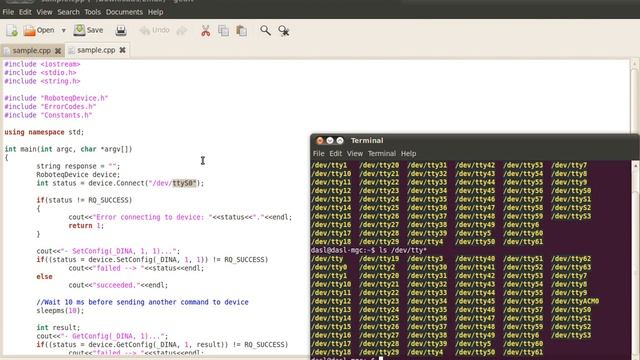Click the Find magnifier icon

tap(265, 31)
